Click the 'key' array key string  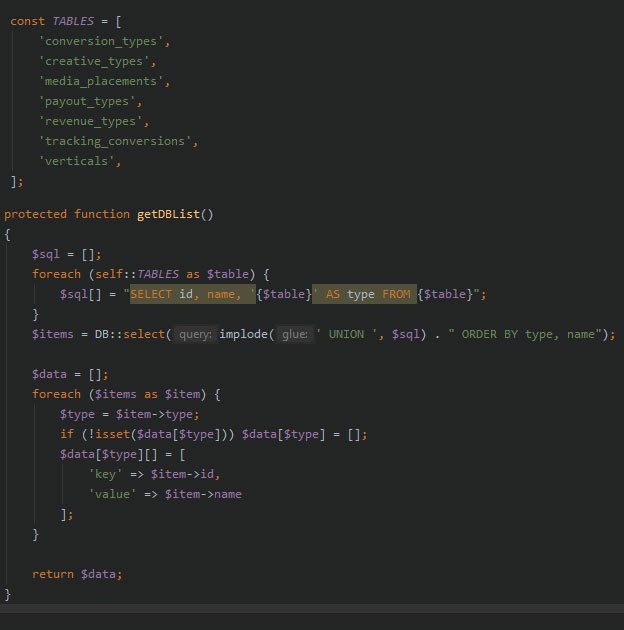pos(105,475)
